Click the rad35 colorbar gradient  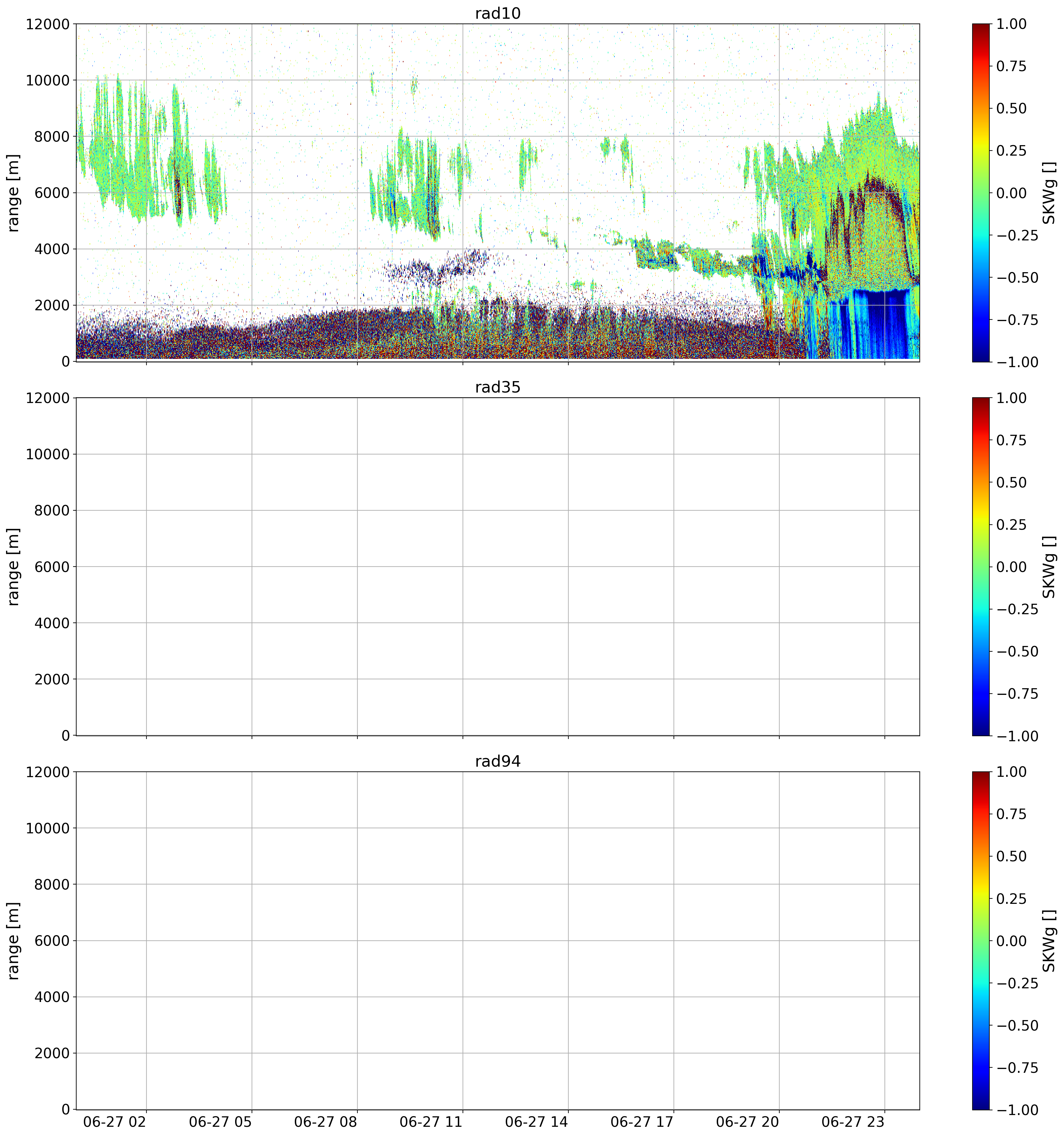[x=980, y=567]
